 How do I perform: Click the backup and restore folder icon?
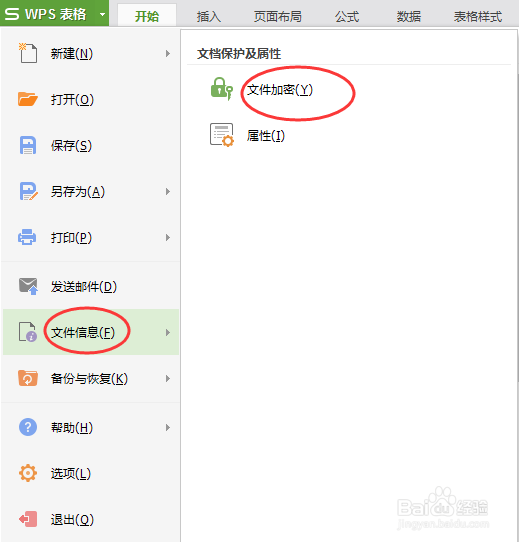coord(28,378)
